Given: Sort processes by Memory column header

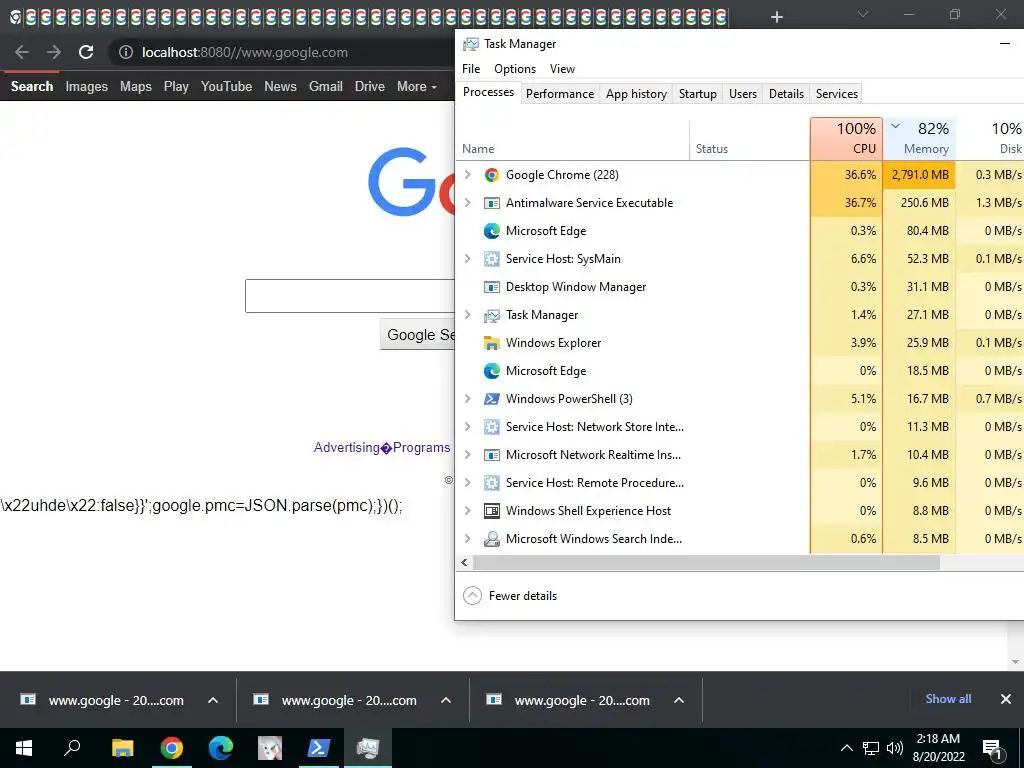Looking at the screenshot, I should pyautogui.click(x=919, y=138).
